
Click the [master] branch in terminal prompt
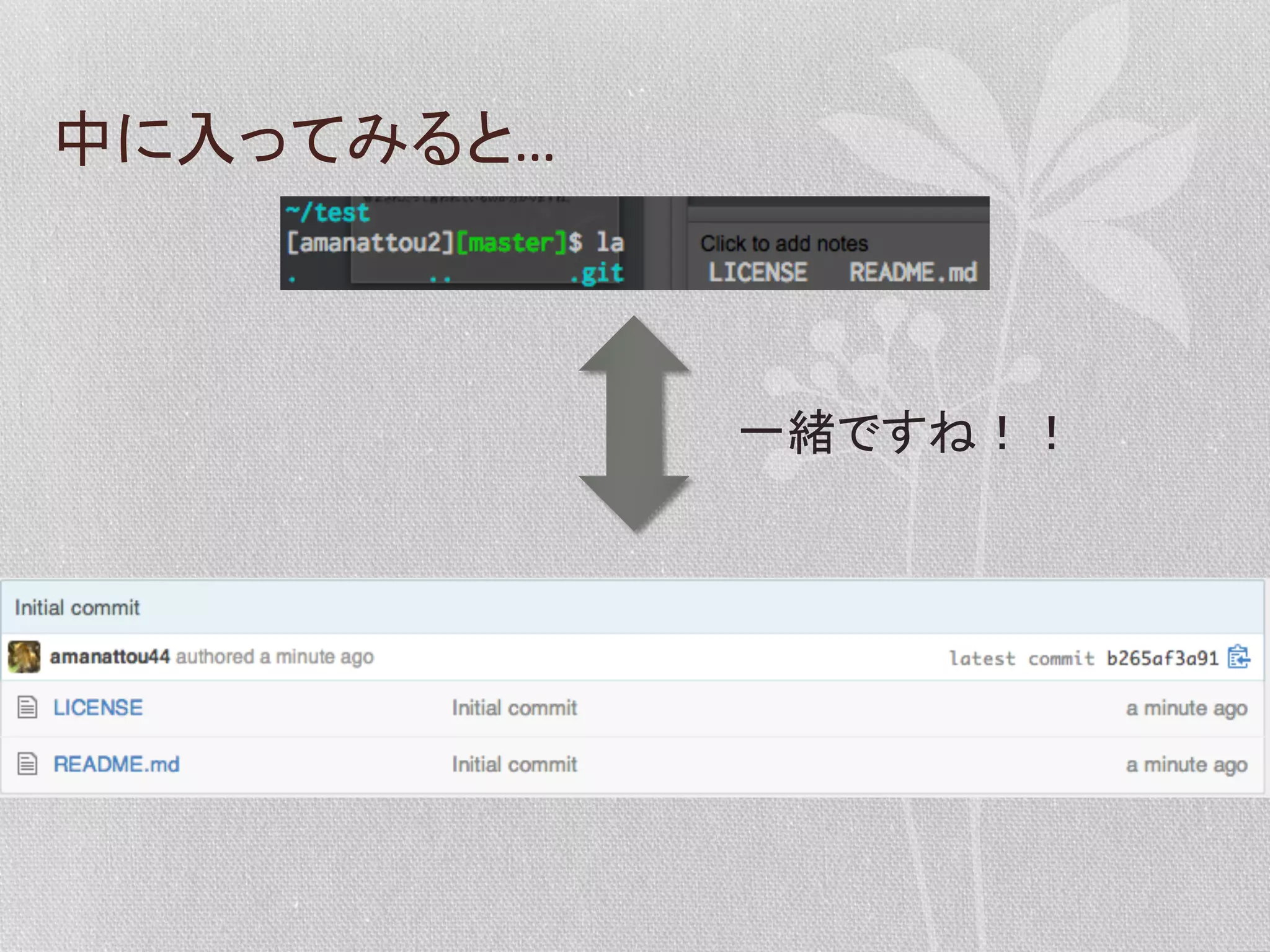(512, 242)
